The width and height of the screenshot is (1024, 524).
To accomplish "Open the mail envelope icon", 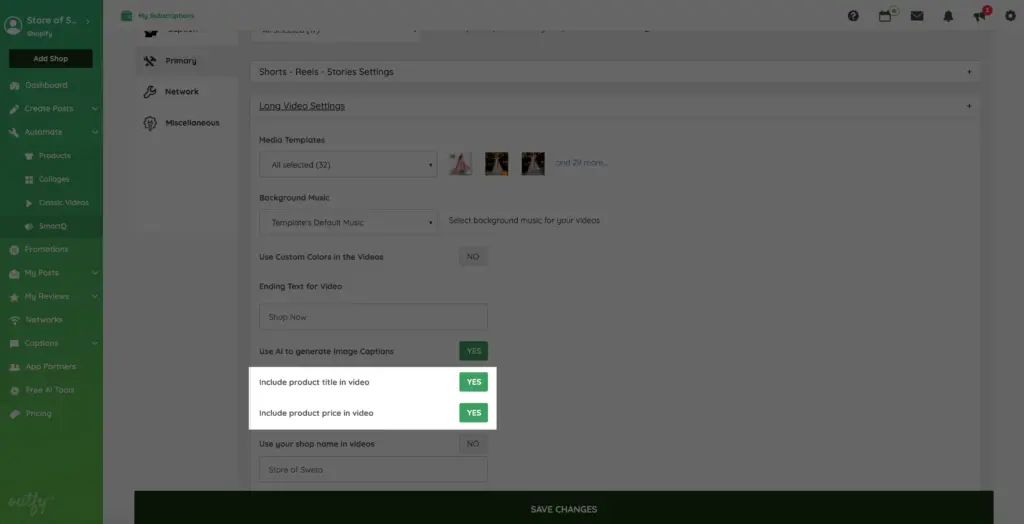I will [x=917, y=16].
